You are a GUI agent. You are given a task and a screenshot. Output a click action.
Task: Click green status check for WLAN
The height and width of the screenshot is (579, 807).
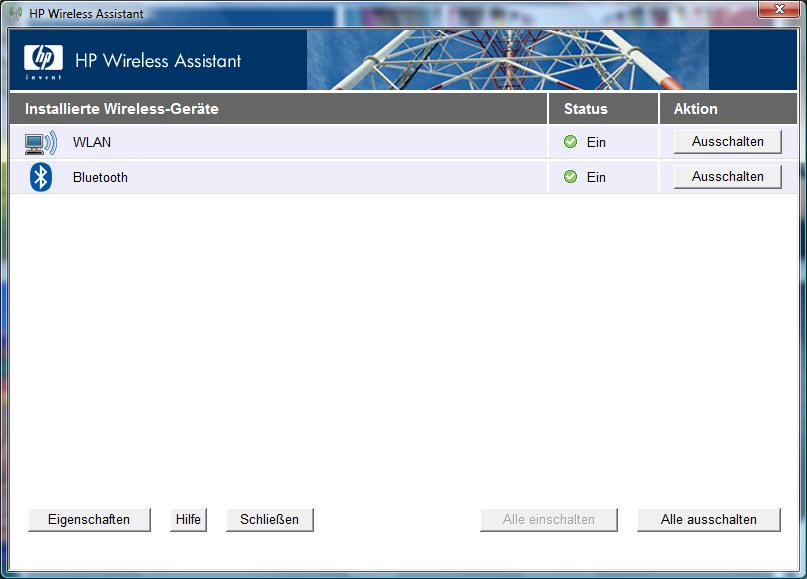click(x=570, y=142)
